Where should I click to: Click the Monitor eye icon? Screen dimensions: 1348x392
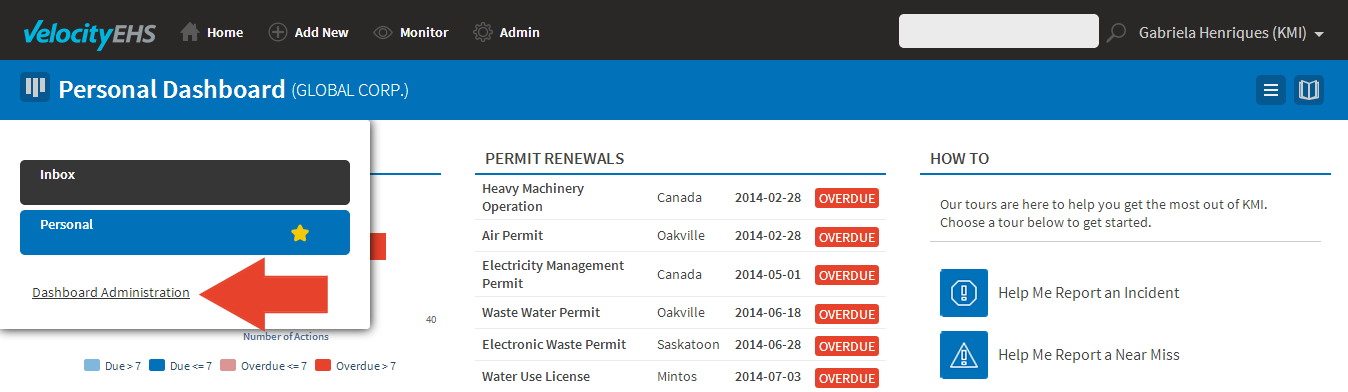point(382,32)
